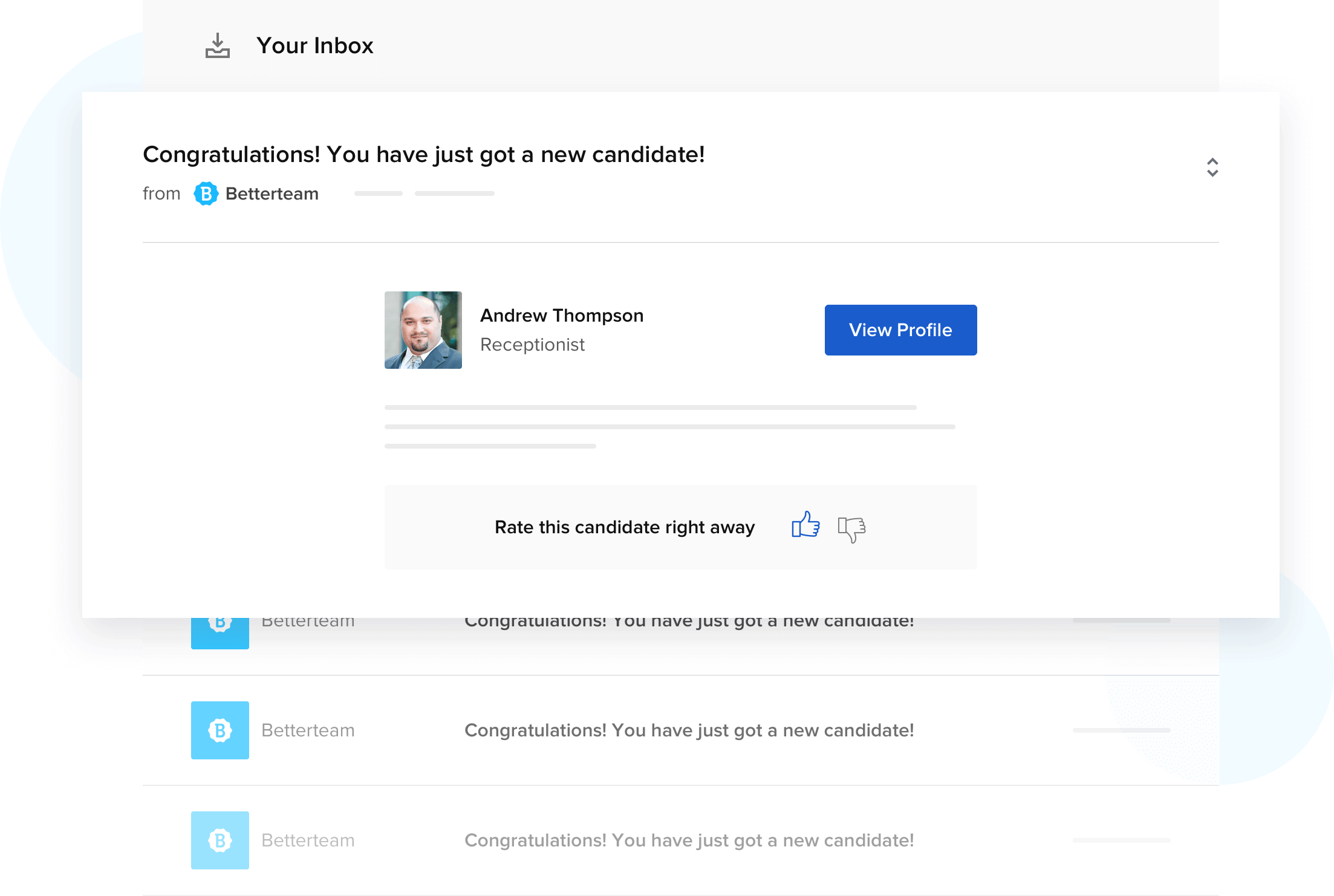Image resolution: width=1334 pixels, height=896 pixels.
Task: Open the bottom faded 'Congratulations!' inbox message
Action: point(689,840)
